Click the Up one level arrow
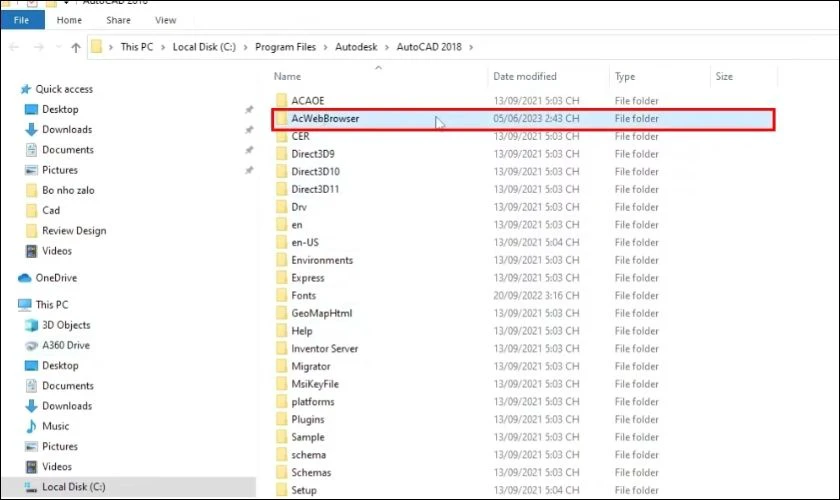This screenshot has height=500, width=840. click(76, 47)
